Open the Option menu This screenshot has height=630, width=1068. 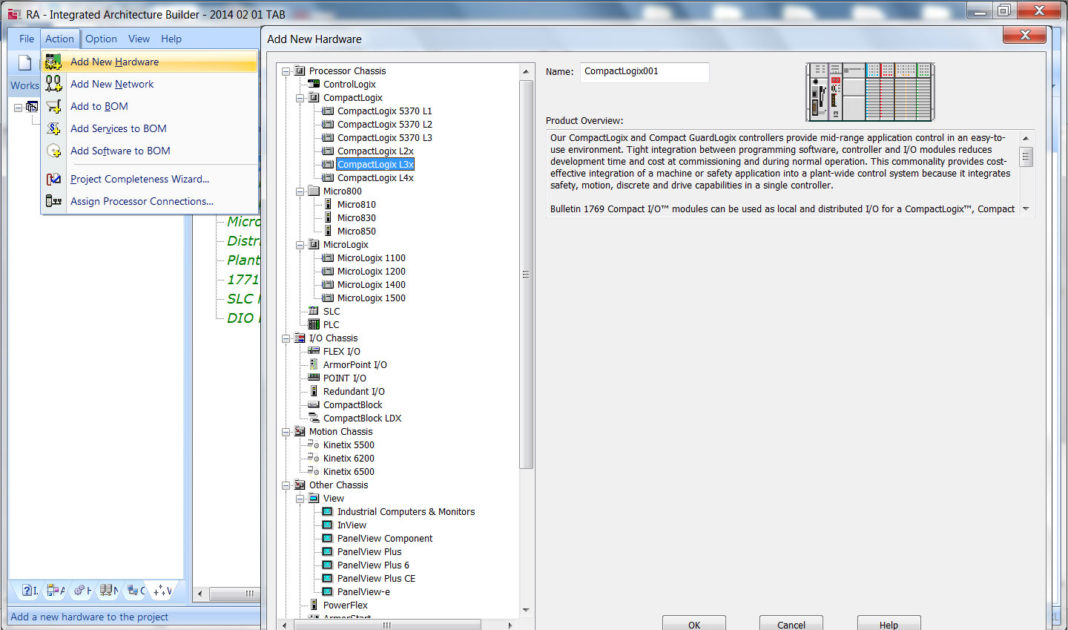point(101,39)
